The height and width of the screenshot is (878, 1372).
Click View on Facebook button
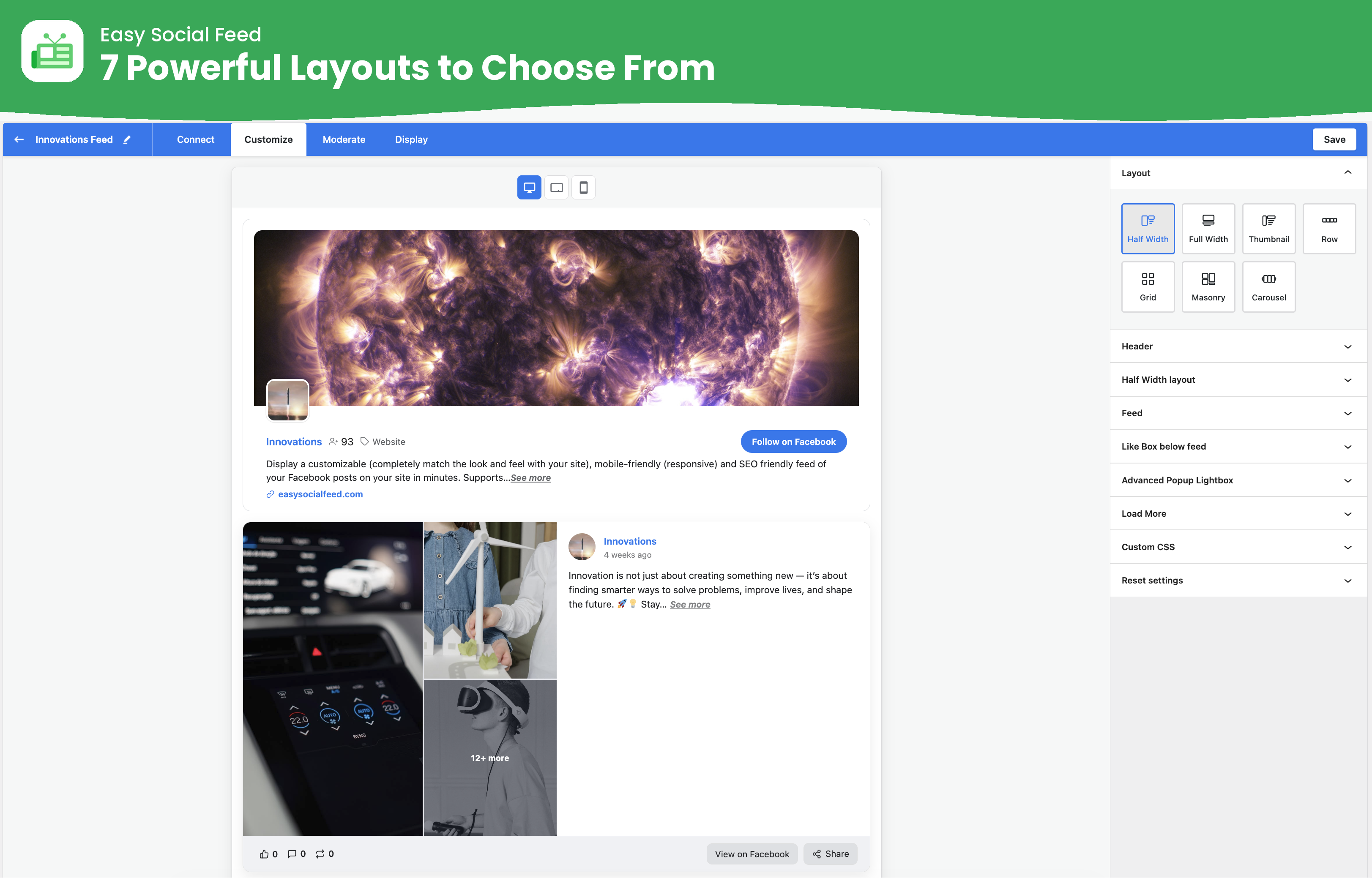752,853
